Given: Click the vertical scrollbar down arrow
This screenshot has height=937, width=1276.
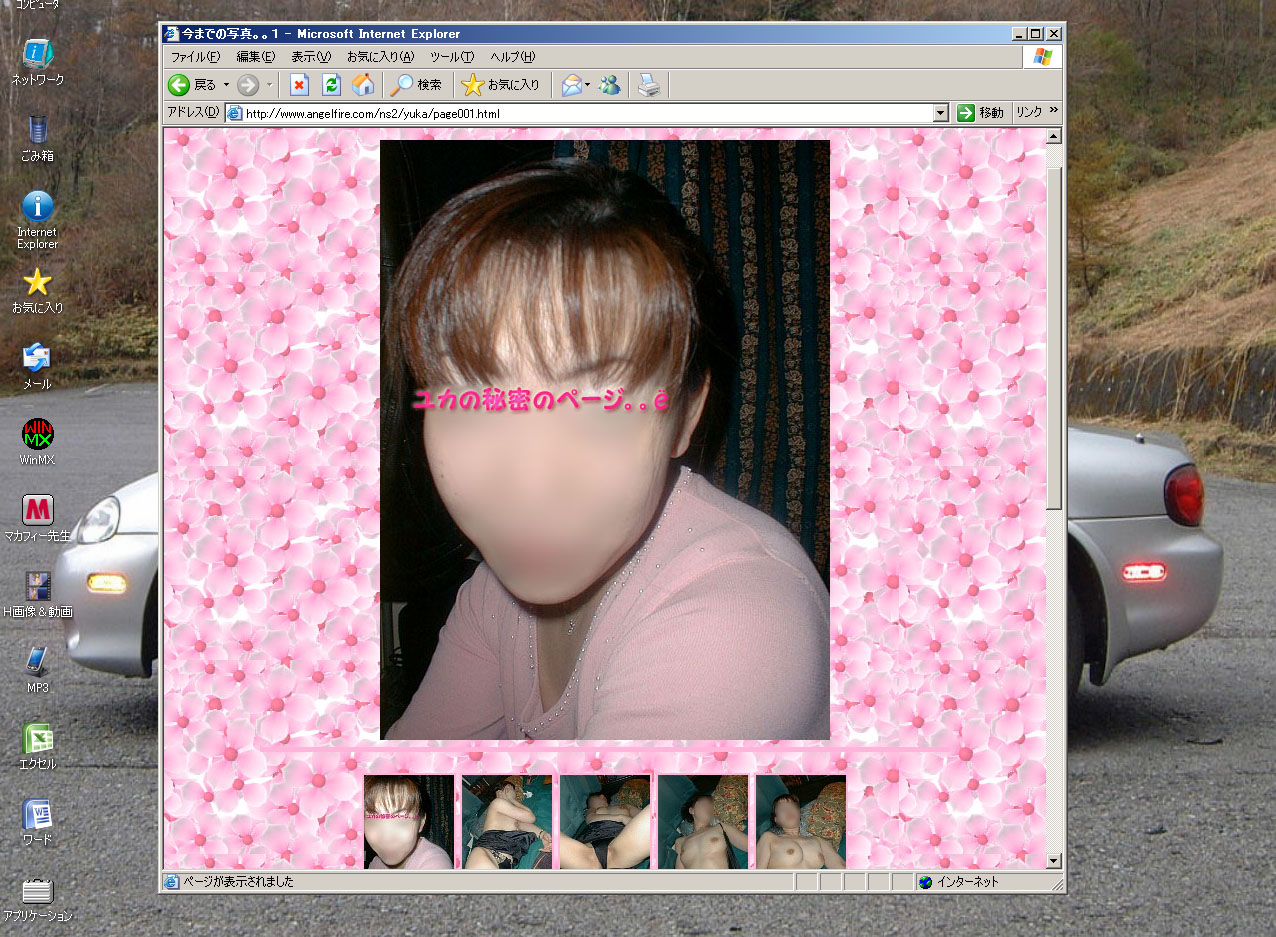Looking at the screenshot, I should (x=1054, y=861).
